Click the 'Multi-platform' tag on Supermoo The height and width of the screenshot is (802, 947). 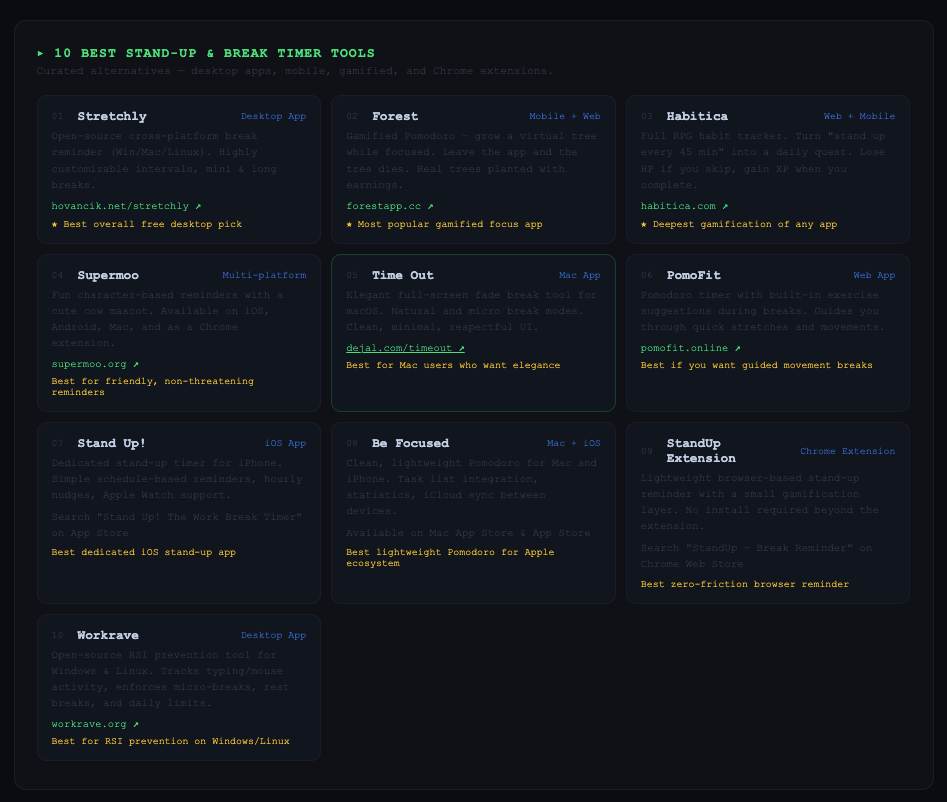coord(265,275)
